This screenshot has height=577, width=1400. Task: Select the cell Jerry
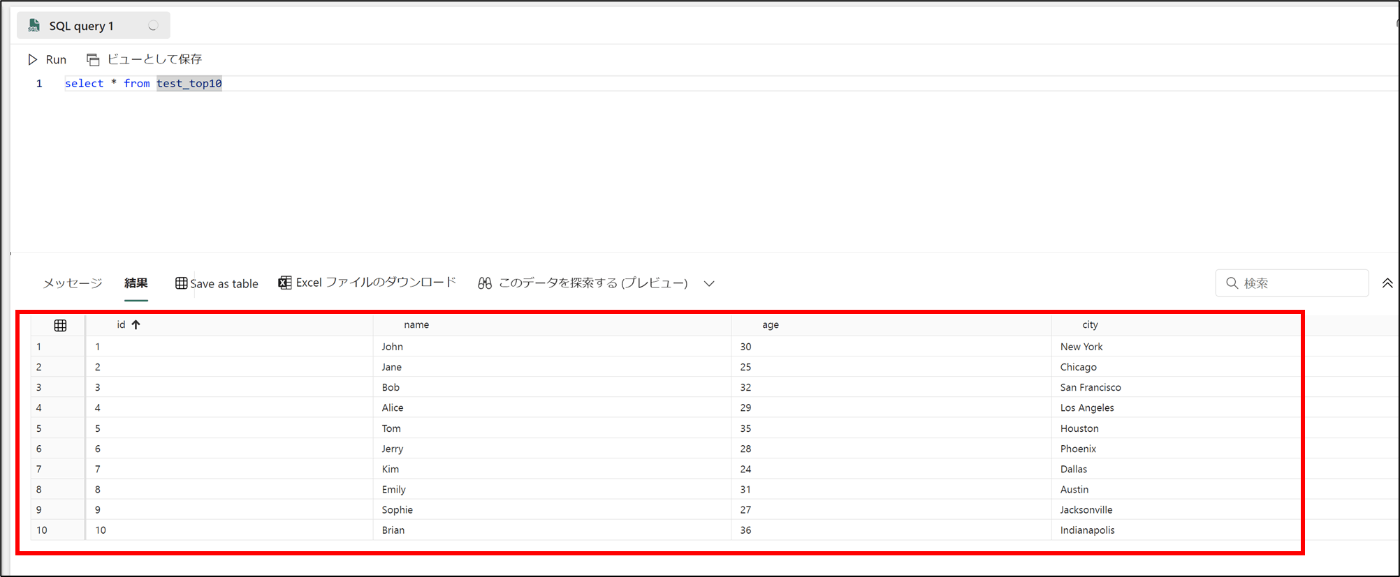(552, 449)
